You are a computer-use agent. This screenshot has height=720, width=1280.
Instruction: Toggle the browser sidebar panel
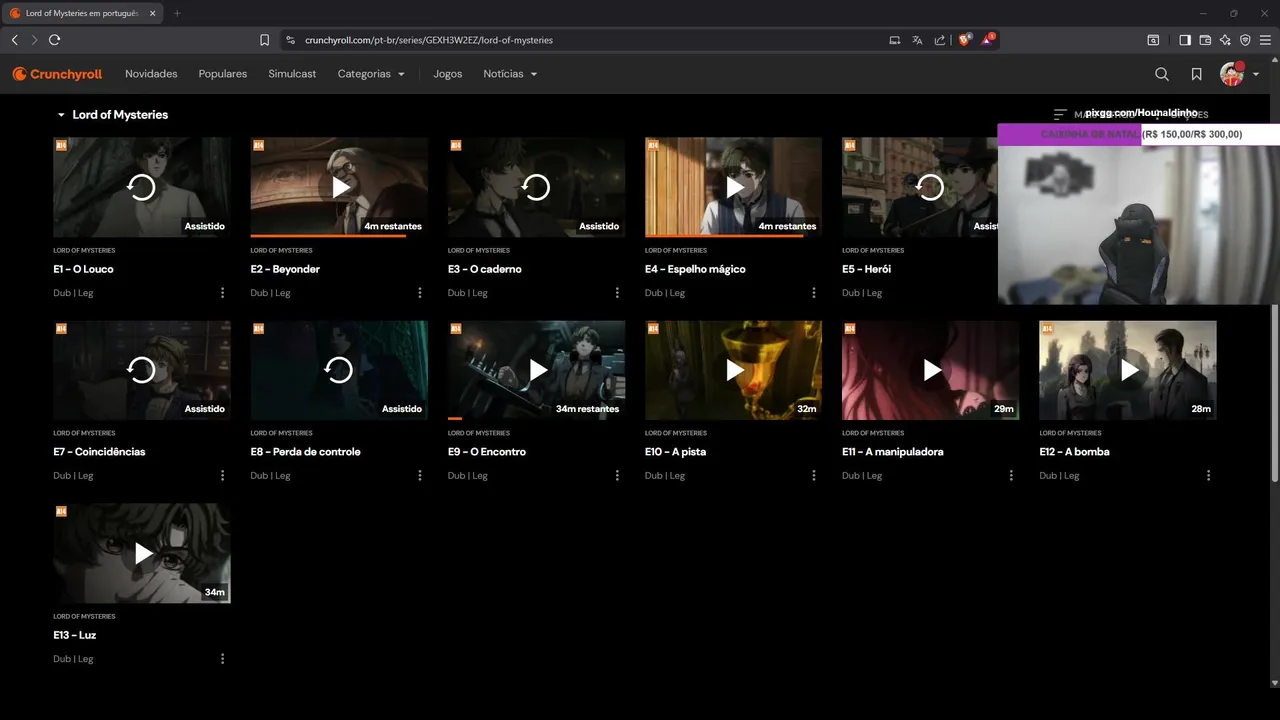[x=1185, y=40]
